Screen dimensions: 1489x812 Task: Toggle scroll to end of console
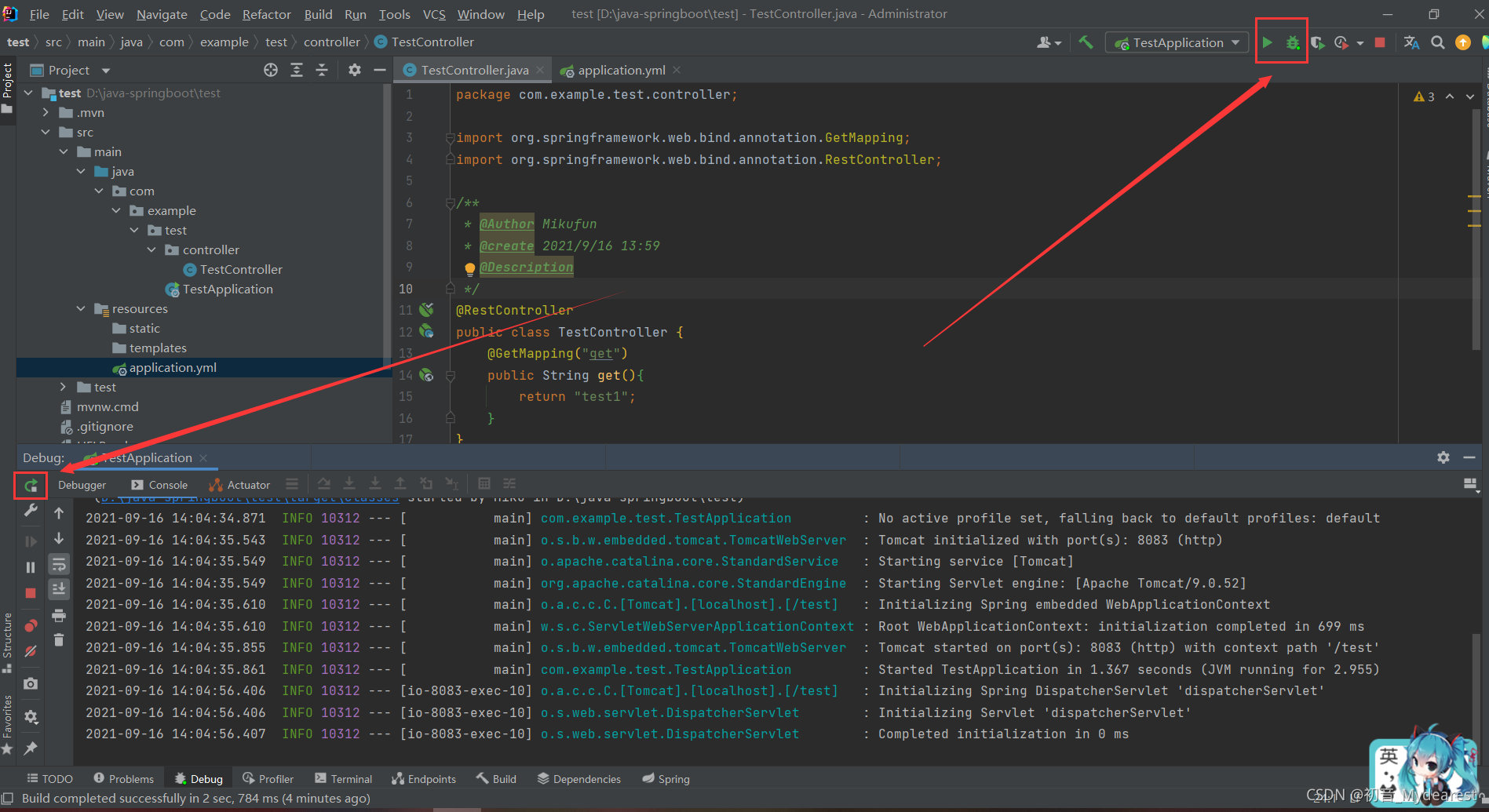(59, 588)
